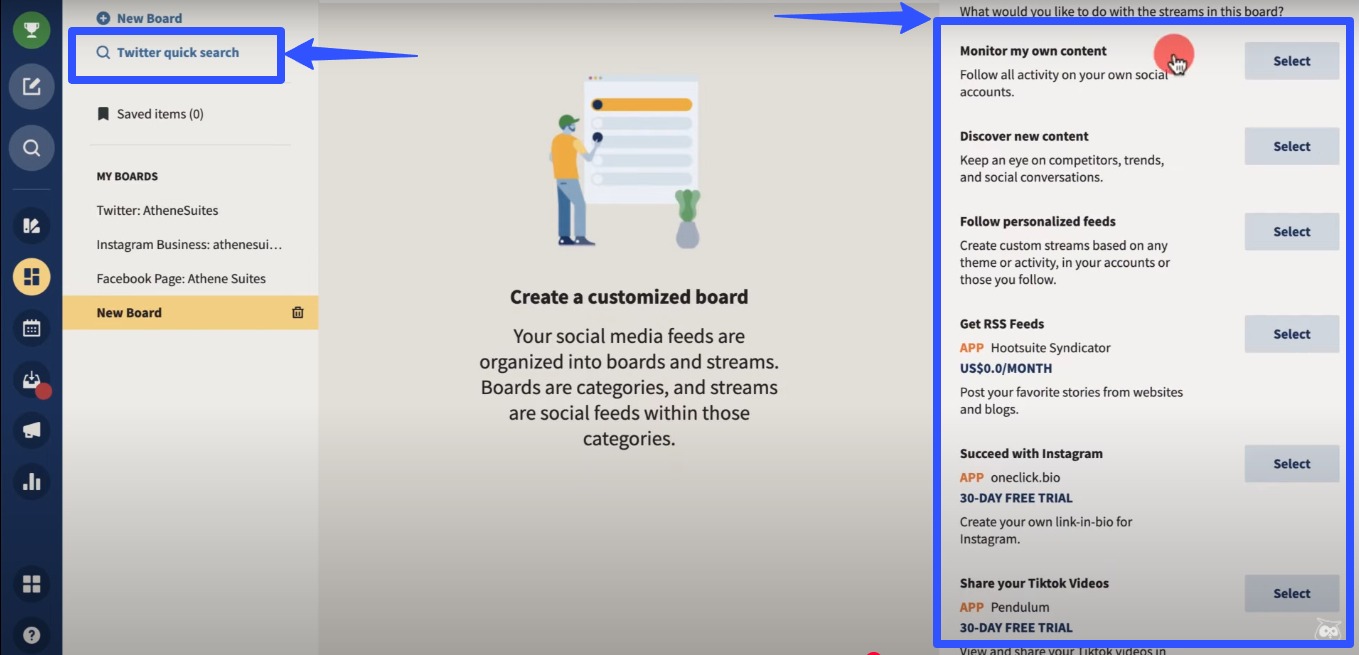Click New Board at the top
Image resolution: width=1359 pixels, height=655 pixels.
pos(140,17)
